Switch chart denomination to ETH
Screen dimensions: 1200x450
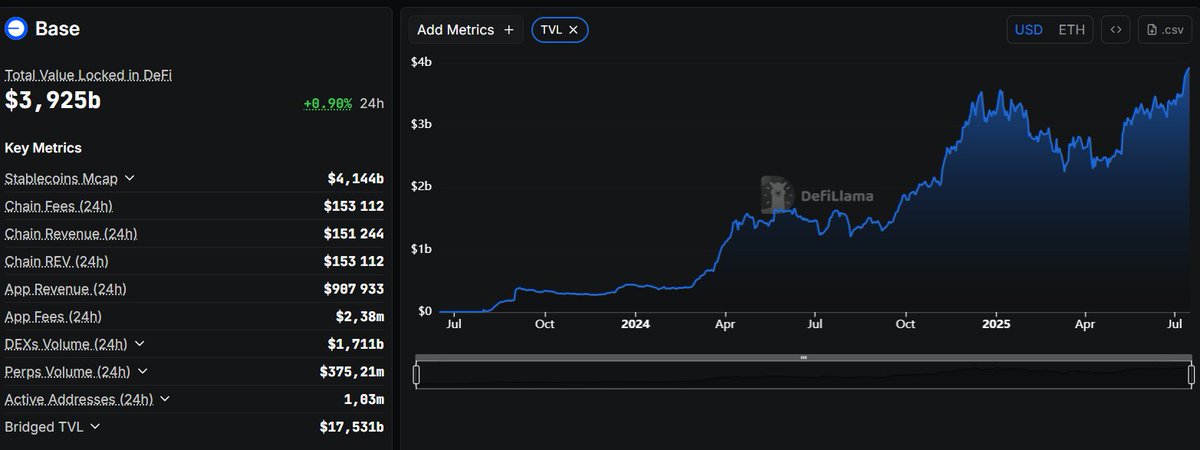(x=1072, y=30)
